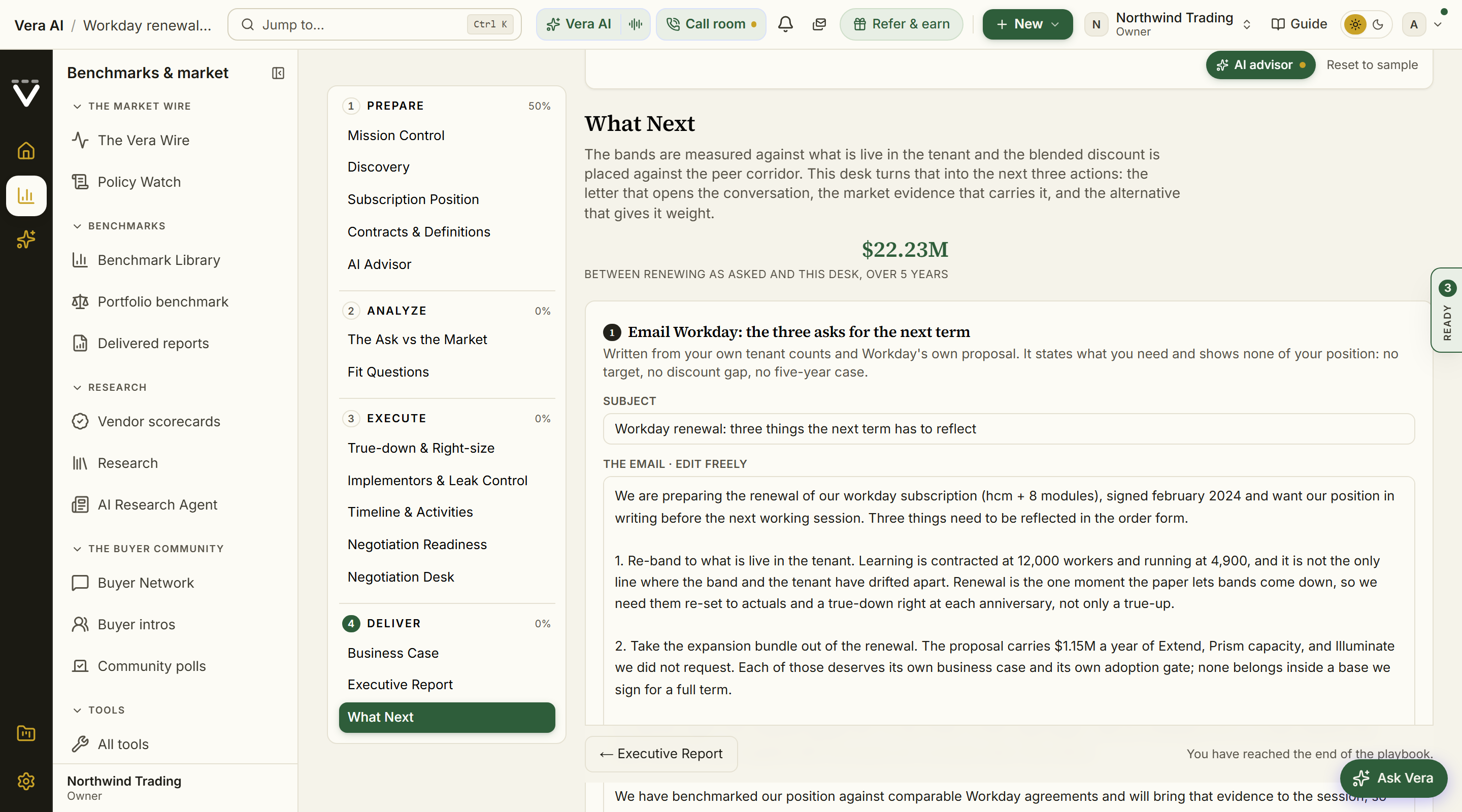Open Implementors & Leak Control step
This screenshot has height=812, width=1462.
[x=447, y=480]
